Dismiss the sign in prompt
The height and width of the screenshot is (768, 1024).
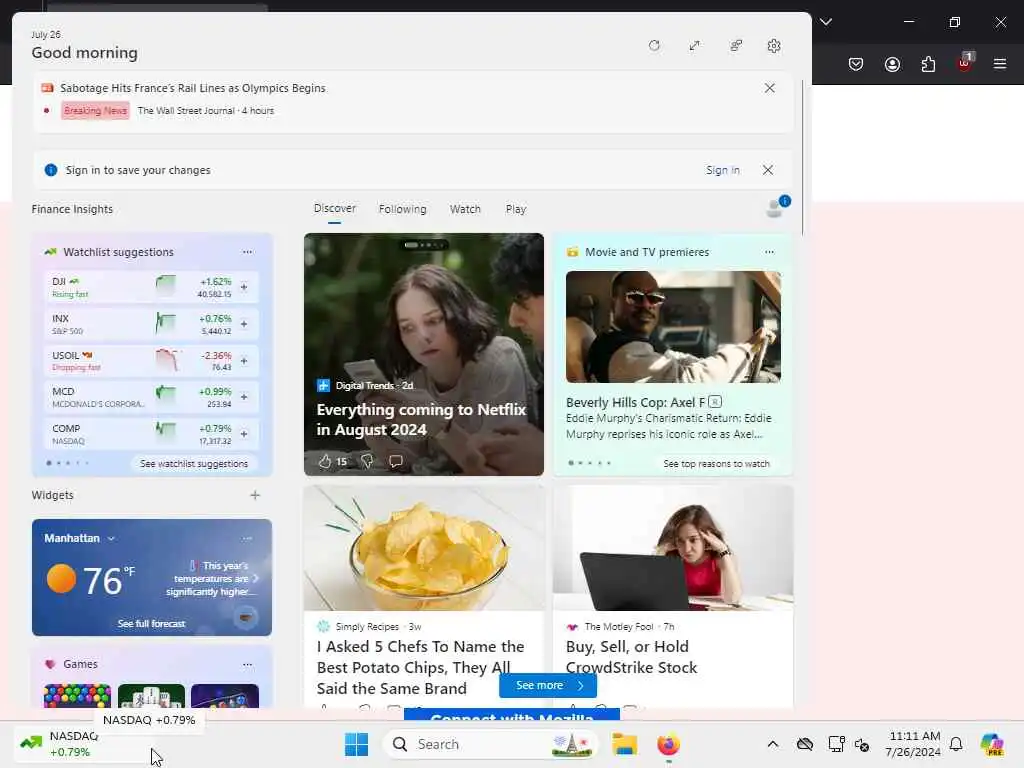767,170
